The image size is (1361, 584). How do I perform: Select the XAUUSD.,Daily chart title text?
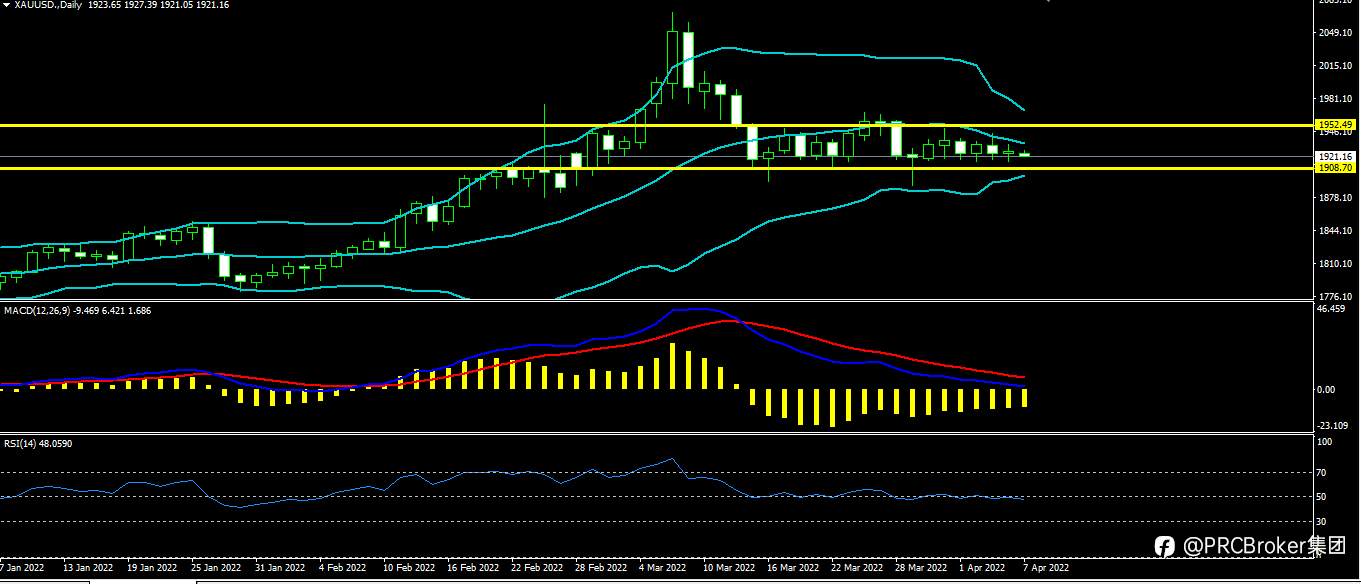click(x=47, y=5)
